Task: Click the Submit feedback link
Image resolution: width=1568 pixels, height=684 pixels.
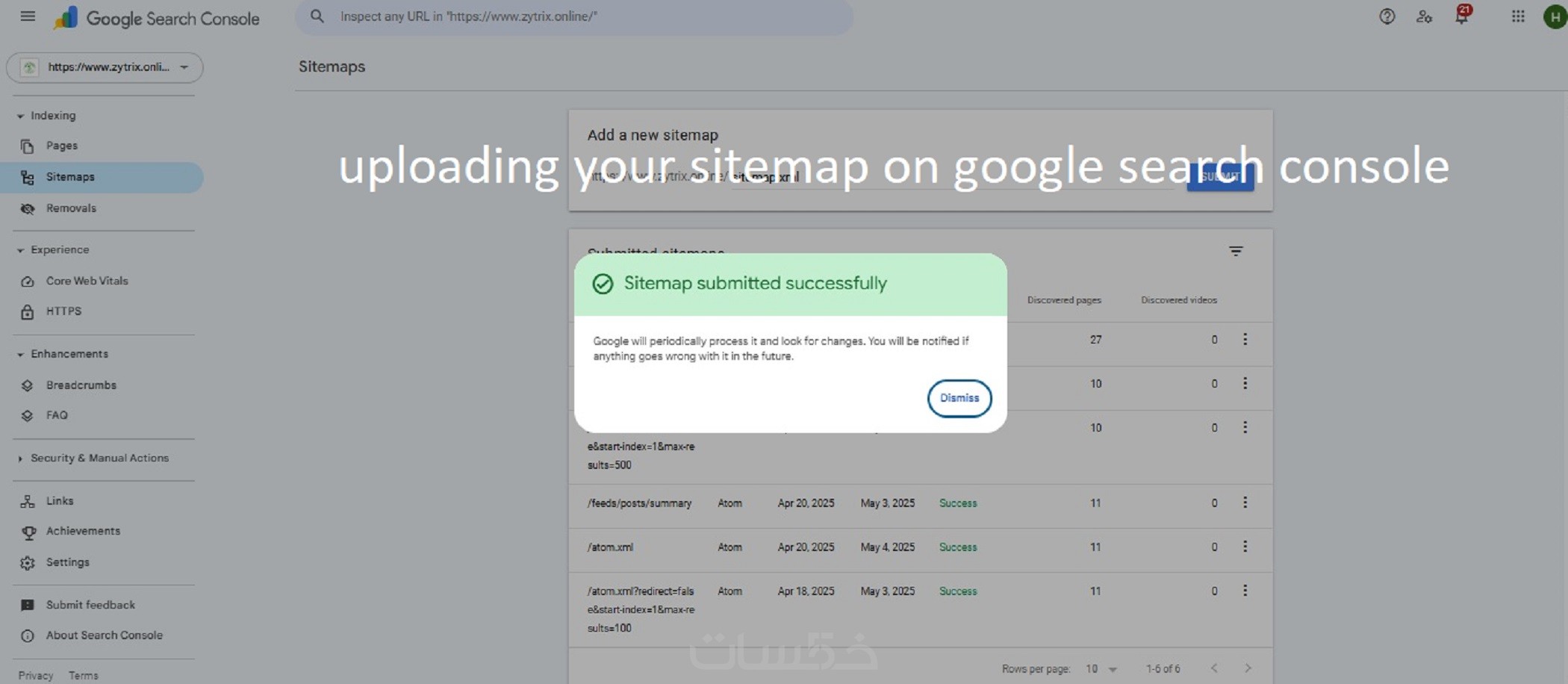Action: click(x=90, y=605)
